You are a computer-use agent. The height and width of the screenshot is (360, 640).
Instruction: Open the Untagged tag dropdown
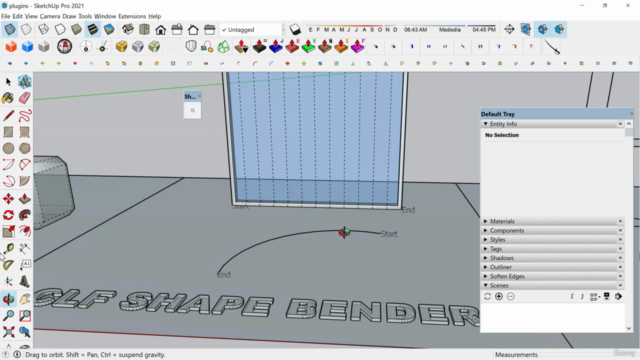[x=251, y=30]
